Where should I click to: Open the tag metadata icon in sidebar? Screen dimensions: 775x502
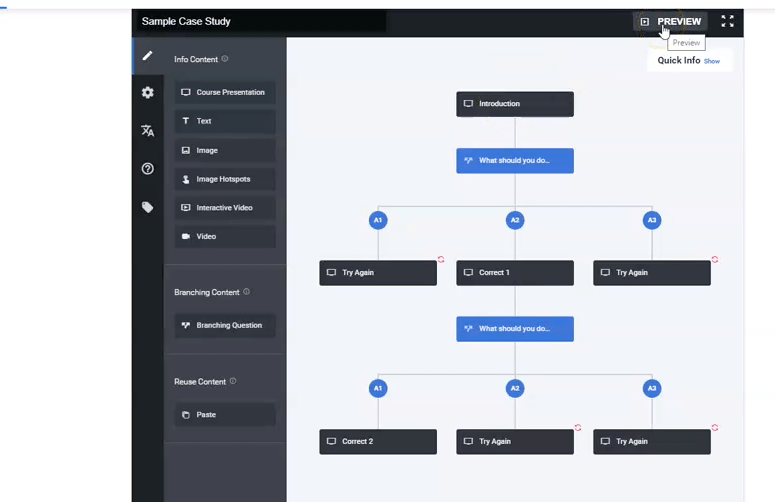(147, 207)
